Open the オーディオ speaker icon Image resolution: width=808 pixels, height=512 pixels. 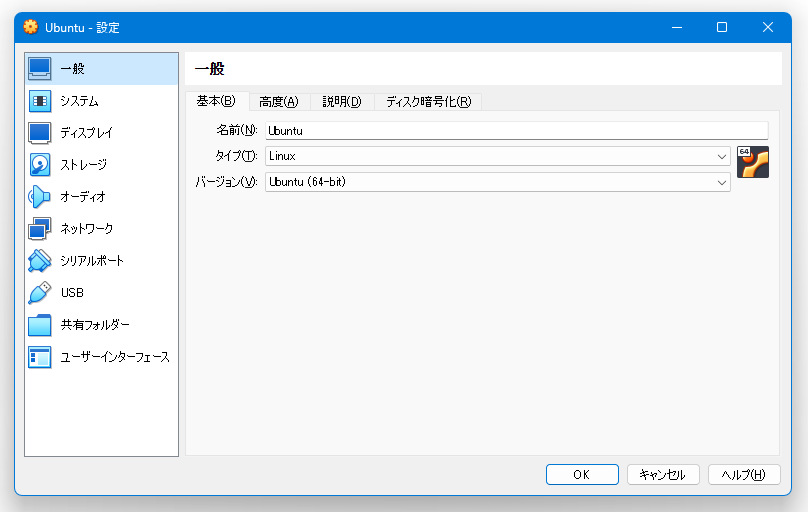pyautogui.click(x=40, y=197)
